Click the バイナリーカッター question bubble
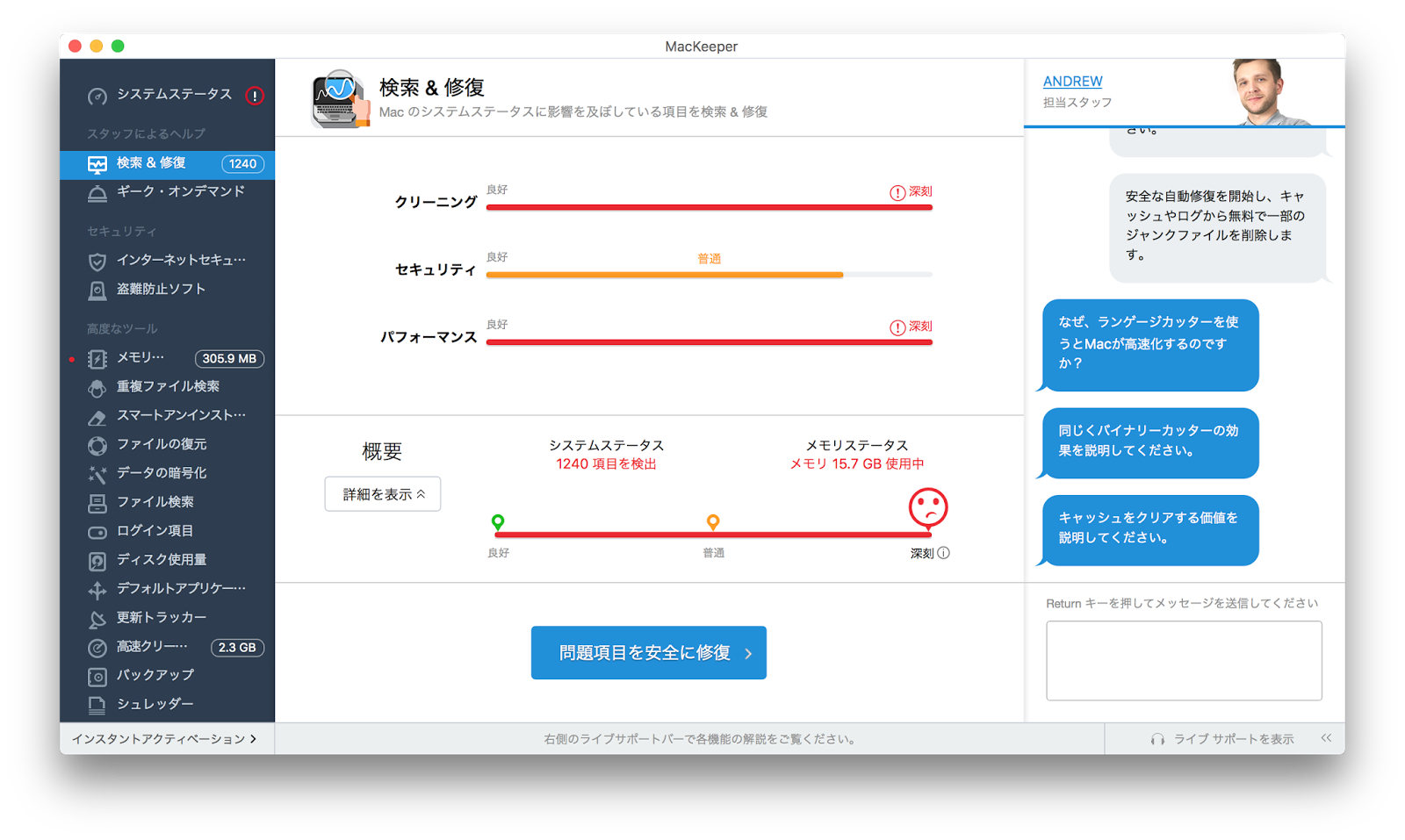The height and width of the screenshot is (840, 1405). click(1149, 442)
